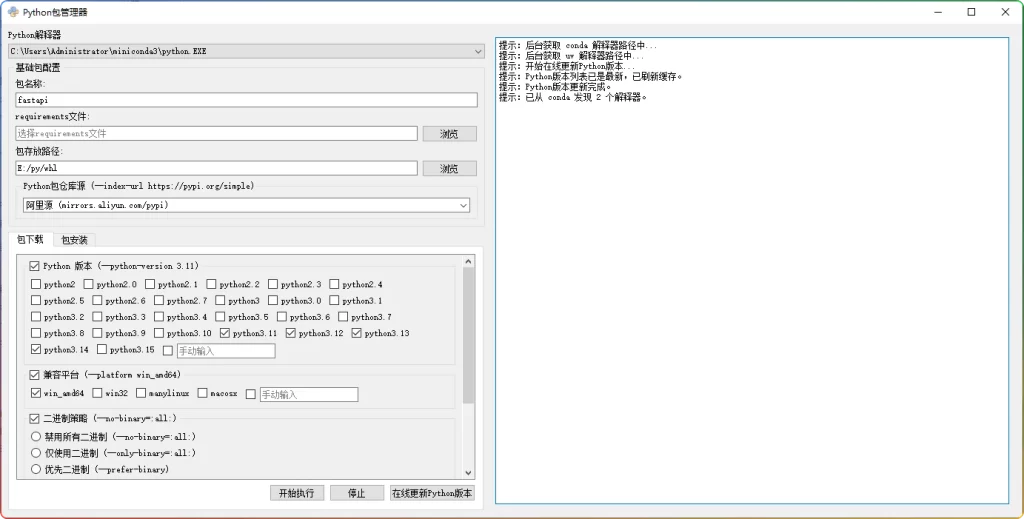The height and width of the screenshot is (519, 1024).
Task: Click the package name field containing fastapi
Action: 246,100
